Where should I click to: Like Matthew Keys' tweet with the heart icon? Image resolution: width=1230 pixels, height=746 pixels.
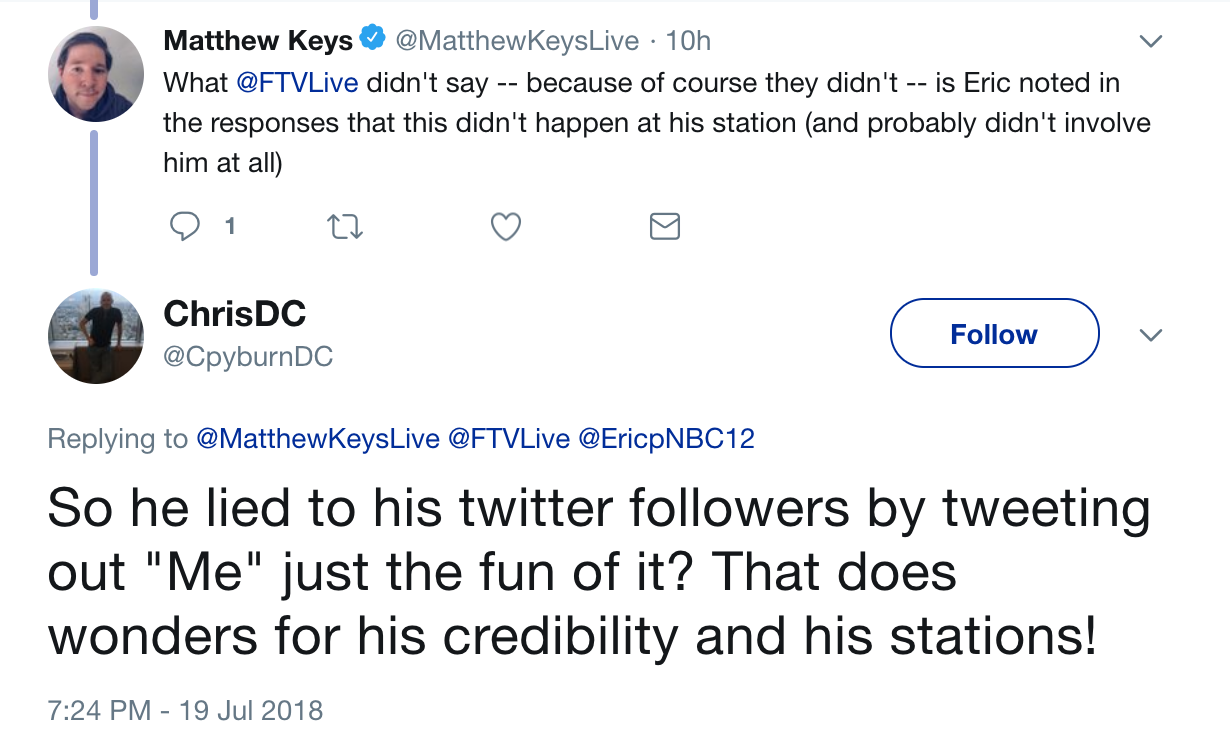(x=506, y=228)
